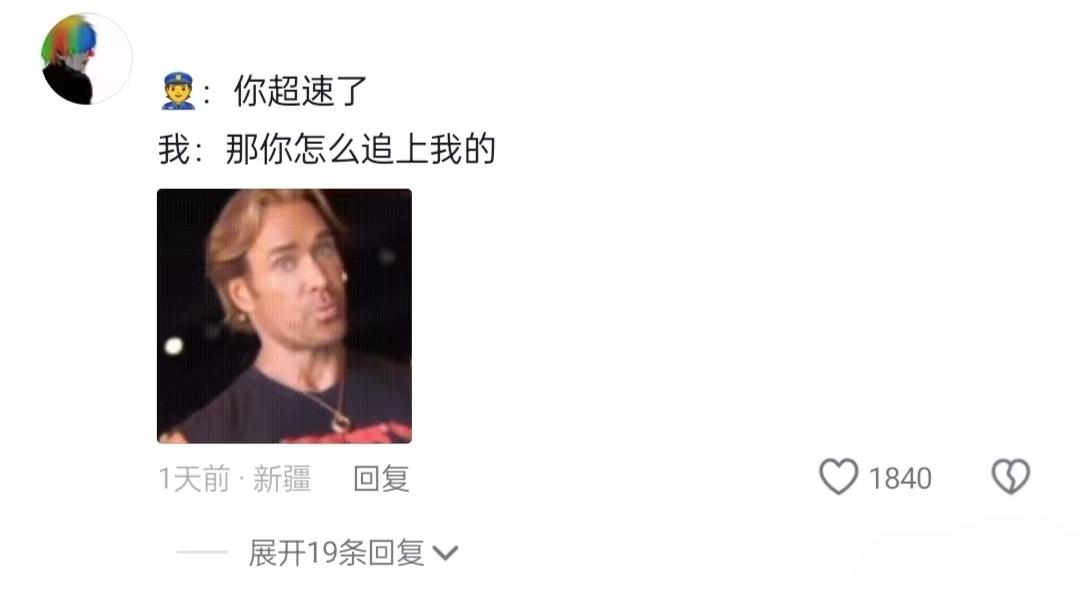Open the commenter's rainbow-haired avatar profile

87,59
